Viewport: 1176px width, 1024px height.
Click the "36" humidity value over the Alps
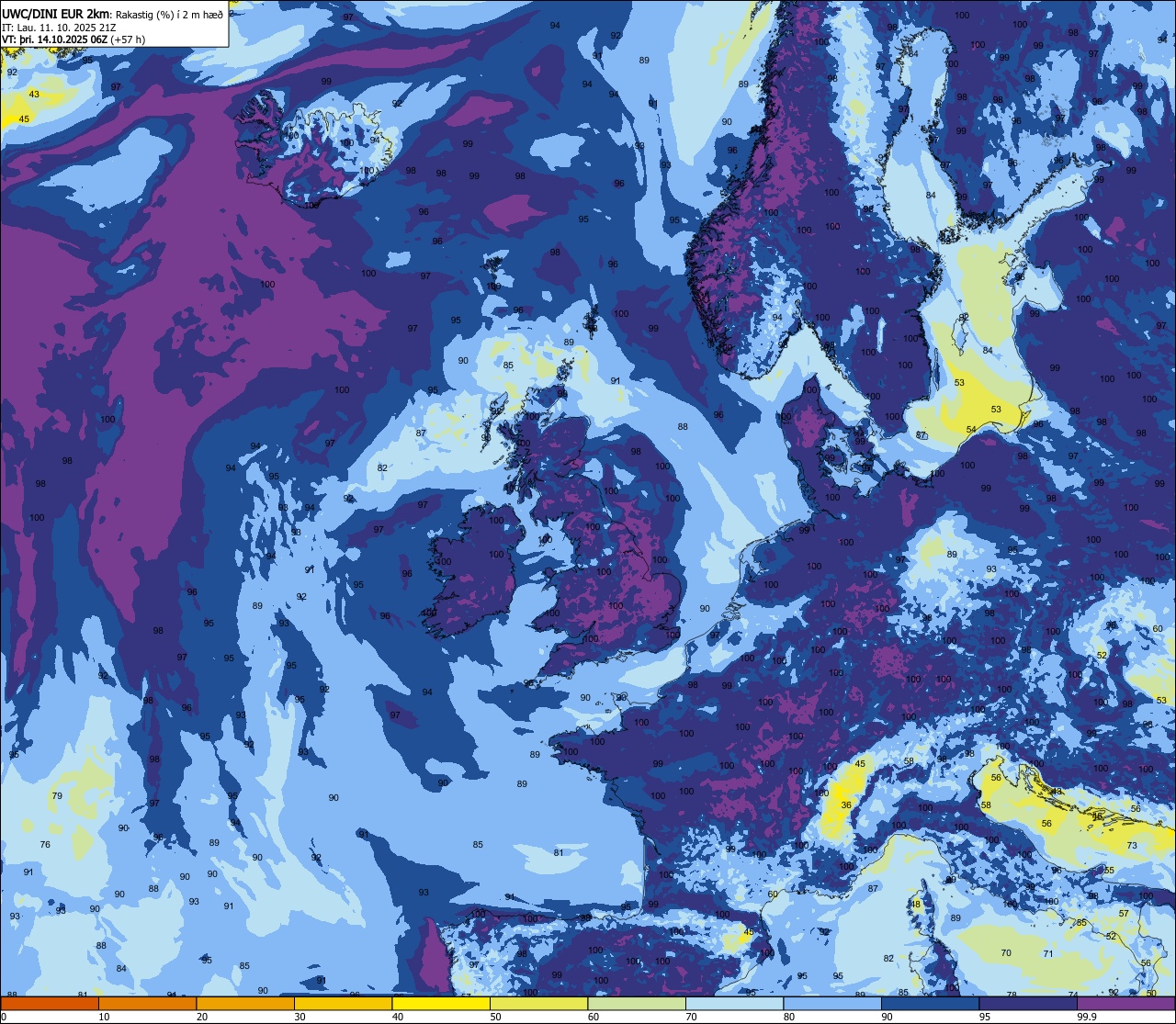click(x=846, y=805)
